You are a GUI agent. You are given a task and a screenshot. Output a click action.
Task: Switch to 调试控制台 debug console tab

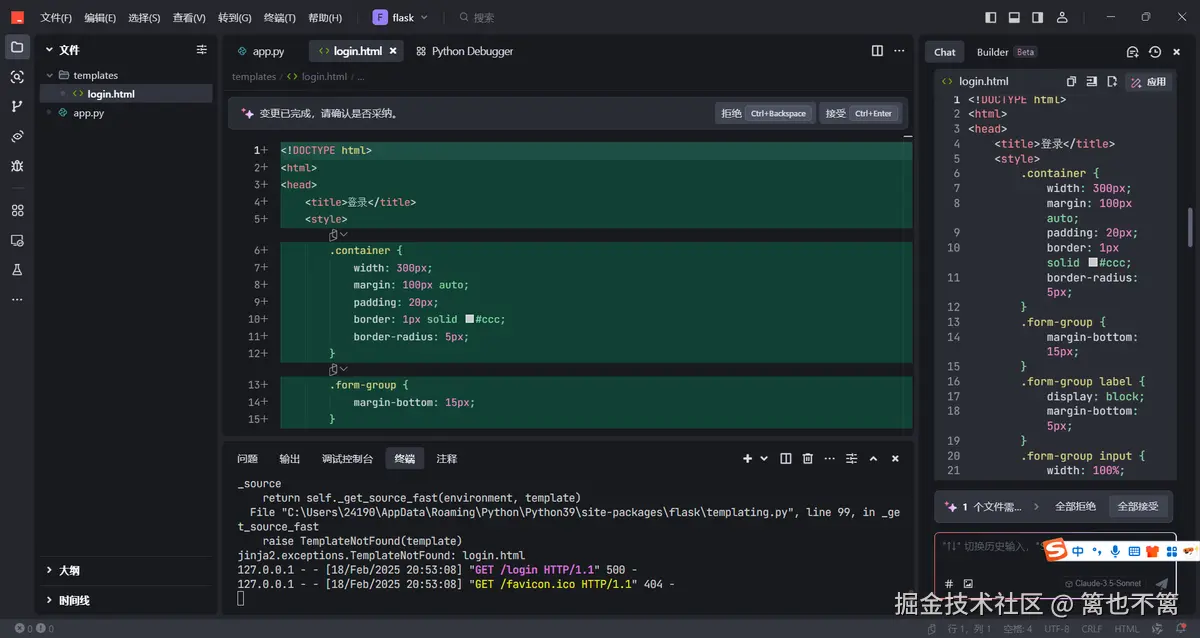tap(347, 458)
